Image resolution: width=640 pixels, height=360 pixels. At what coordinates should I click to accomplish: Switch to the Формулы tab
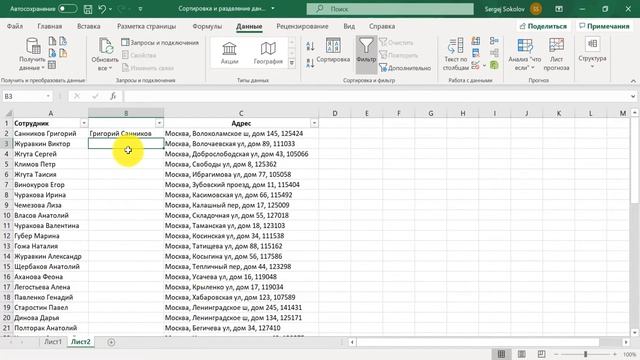coord(207,26)
